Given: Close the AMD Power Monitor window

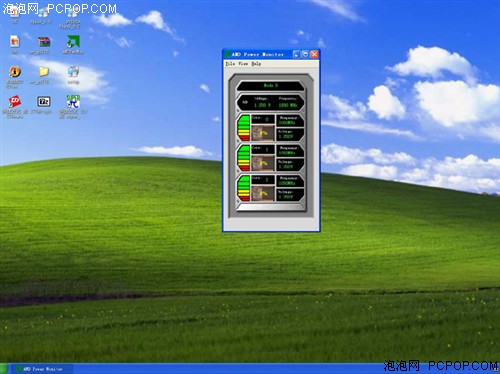Looking at the screenshot, I should point(314,54).
